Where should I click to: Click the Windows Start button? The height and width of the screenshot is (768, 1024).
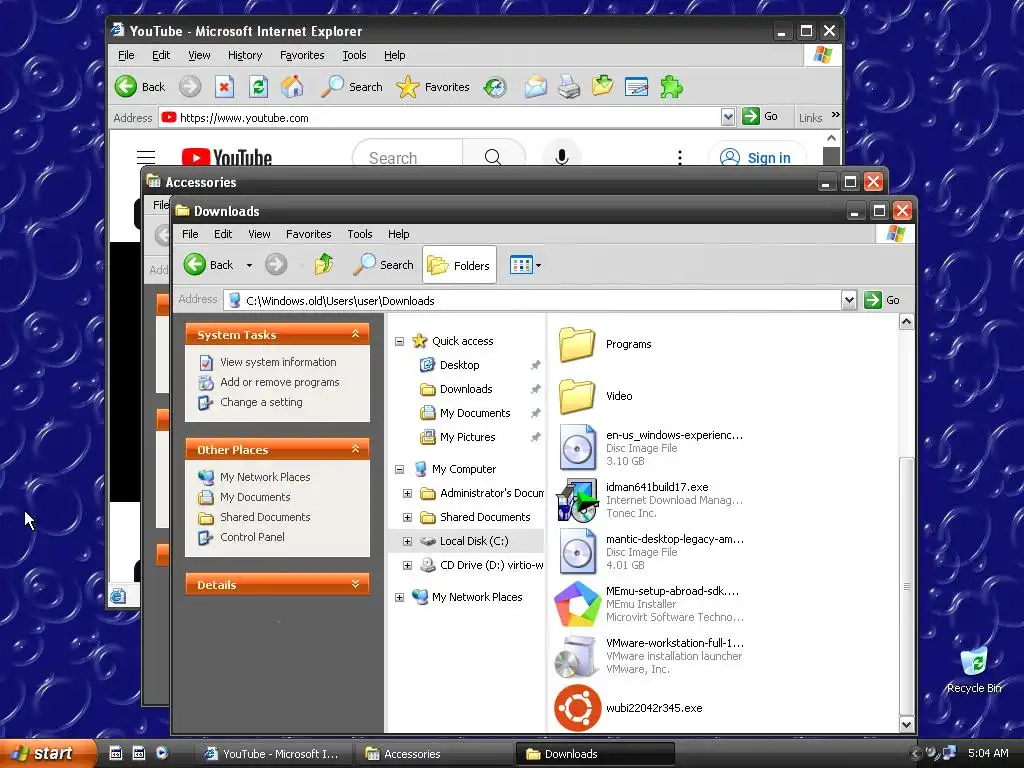pyautogui.click(x=47, y=754)
